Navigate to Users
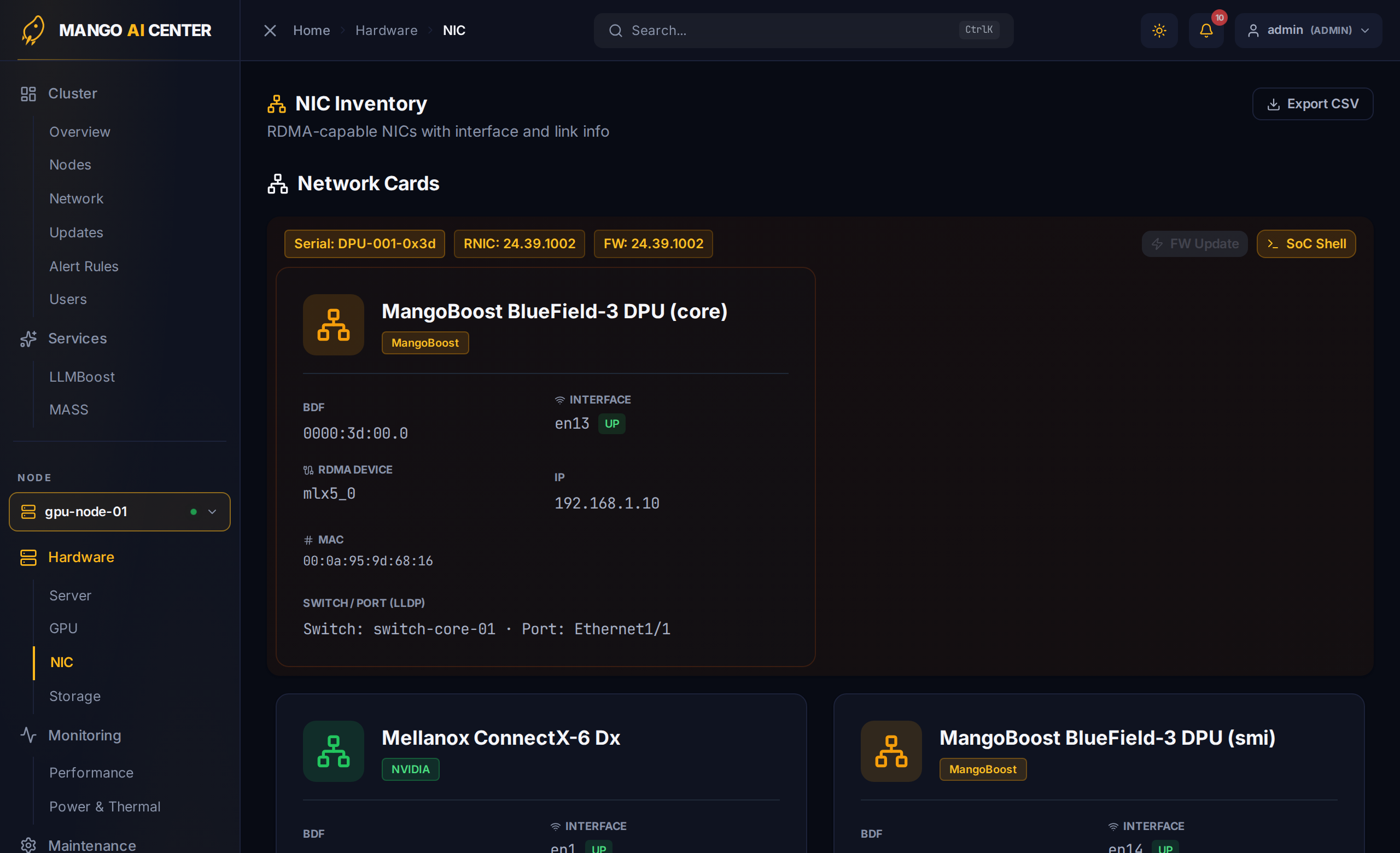The width and height of the screenshot is (1400, 853). pos(68,299)
